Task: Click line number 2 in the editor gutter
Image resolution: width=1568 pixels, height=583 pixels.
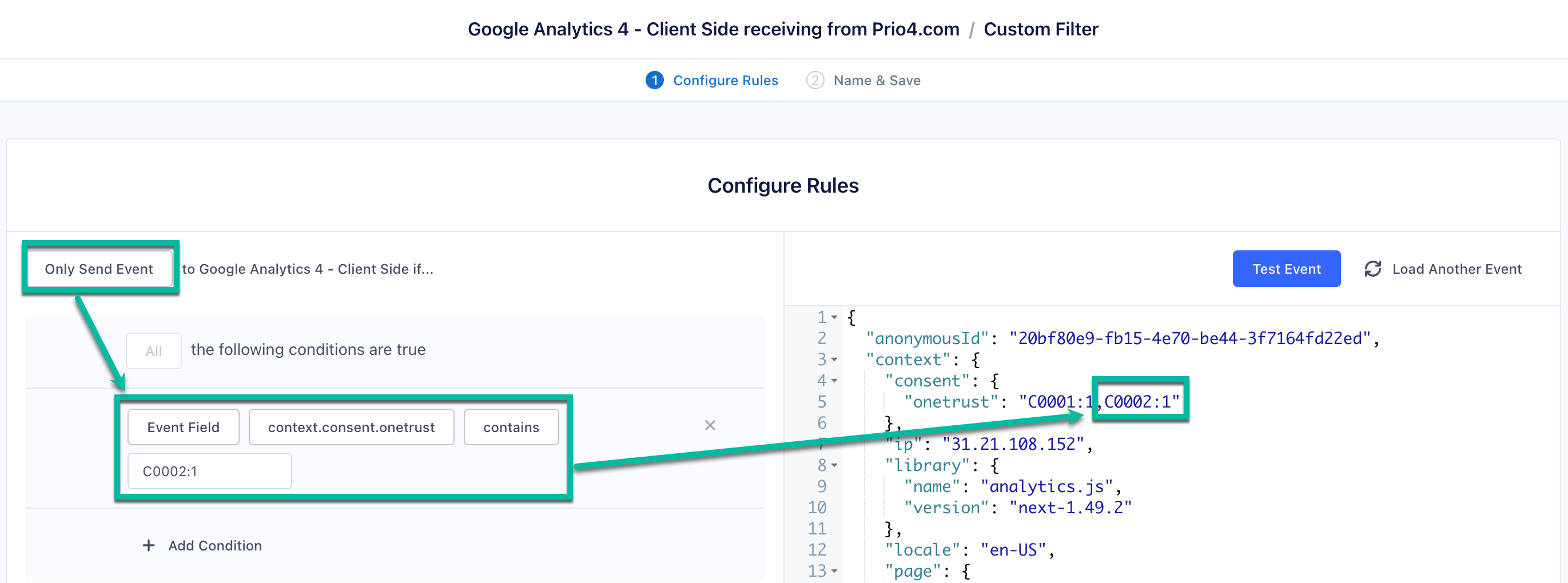Action: point(822,338)
